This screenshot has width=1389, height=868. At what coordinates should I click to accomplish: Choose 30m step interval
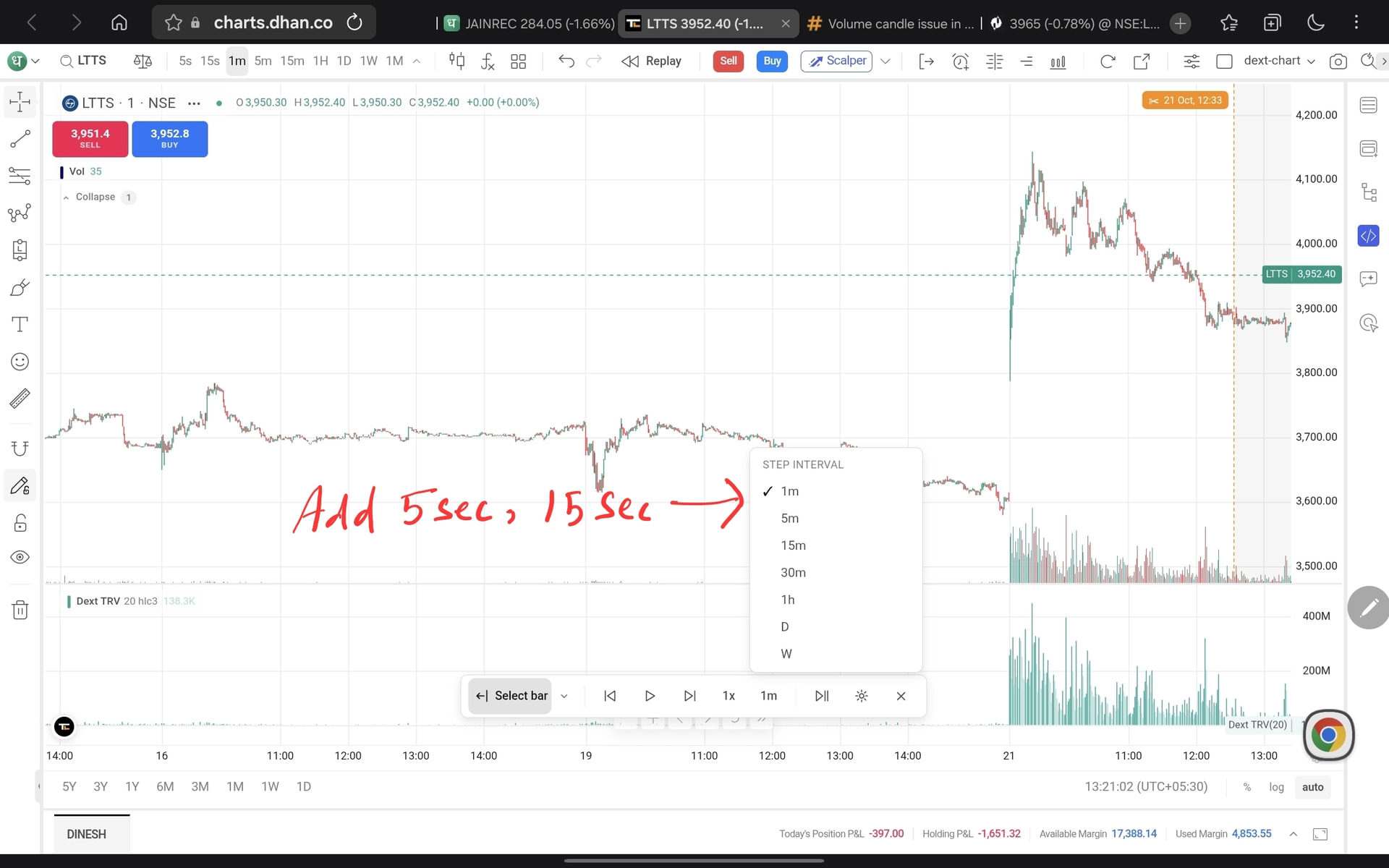coord(836,573)
